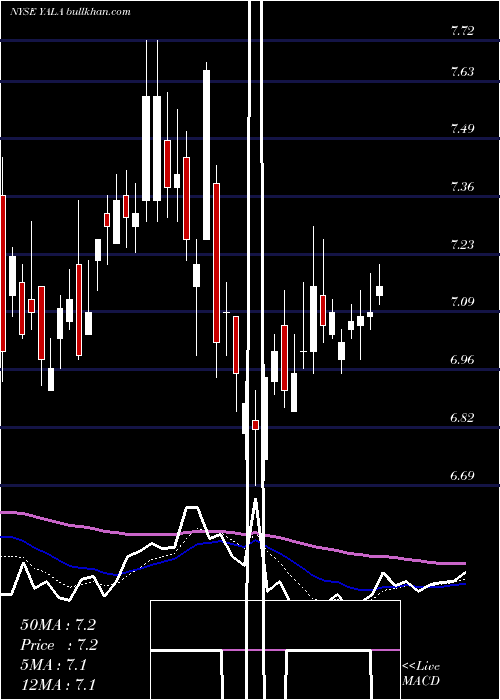This screenshot has width=500, height=700.
Task: Click the NYSE YALA bullkhan.com title text
Action: point(70,12)
